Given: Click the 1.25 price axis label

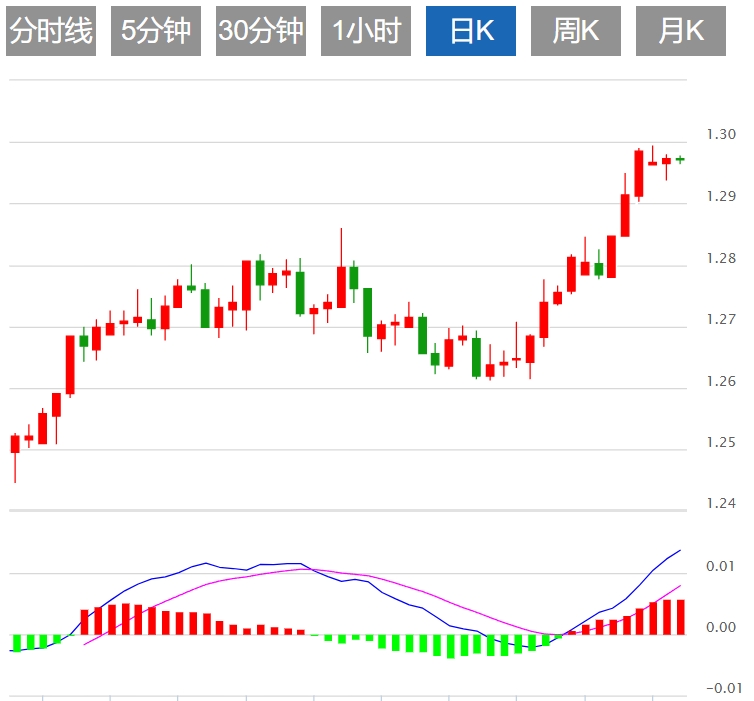Looking at the screenshot, I should pos(721,442).
